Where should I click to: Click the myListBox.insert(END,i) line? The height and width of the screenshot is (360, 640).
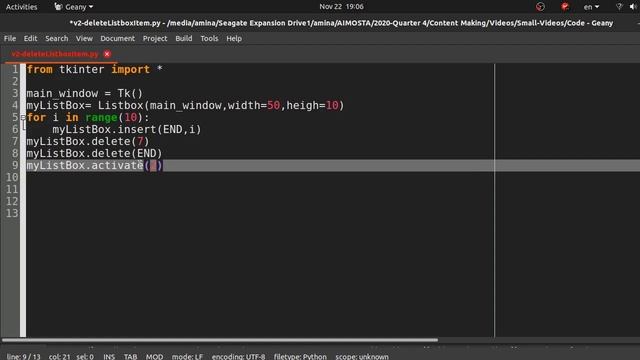pos(127,129)
